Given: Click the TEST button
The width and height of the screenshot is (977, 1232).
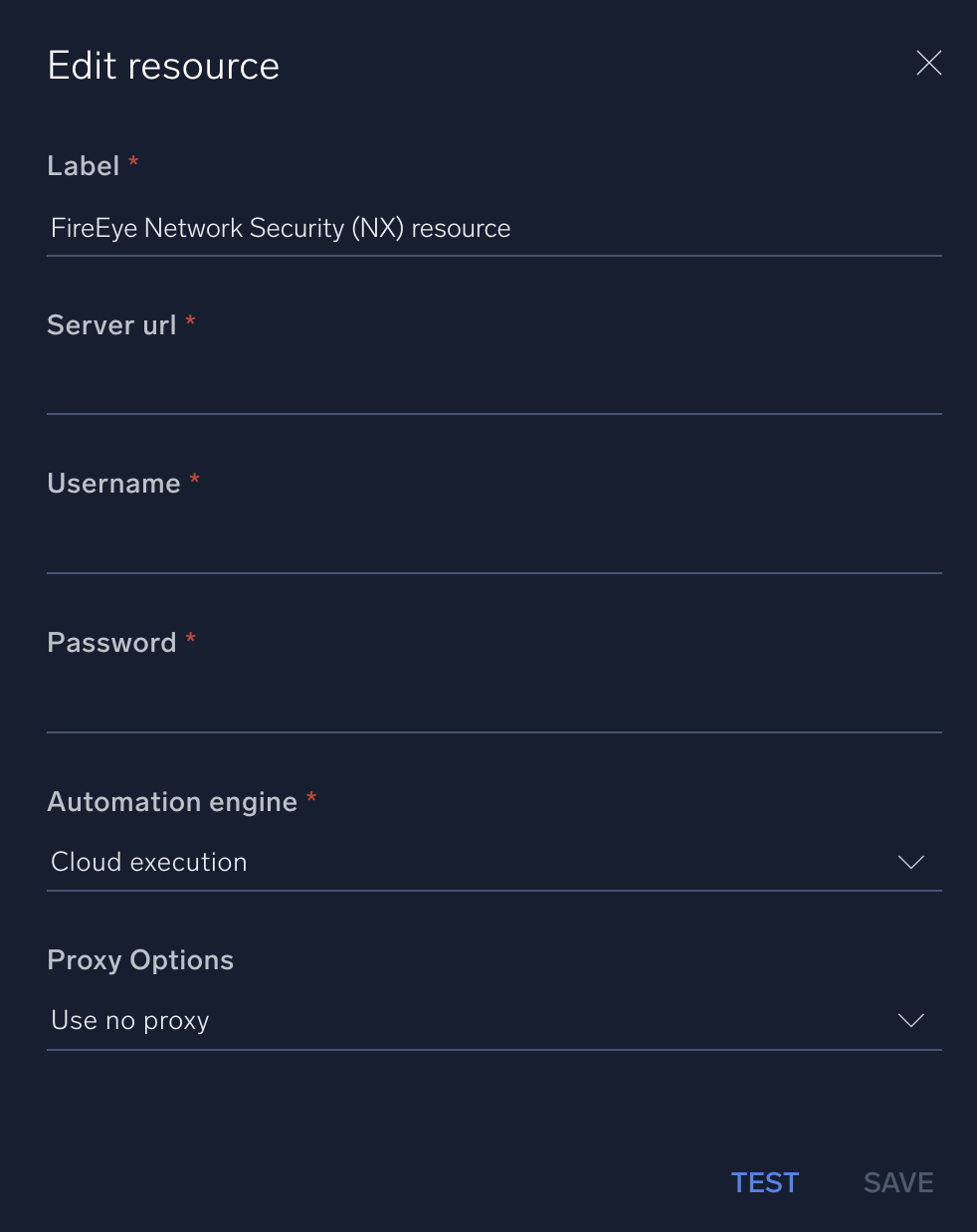Looking at the screenshot, I should pyautogui.click(x=764, y=1182).
